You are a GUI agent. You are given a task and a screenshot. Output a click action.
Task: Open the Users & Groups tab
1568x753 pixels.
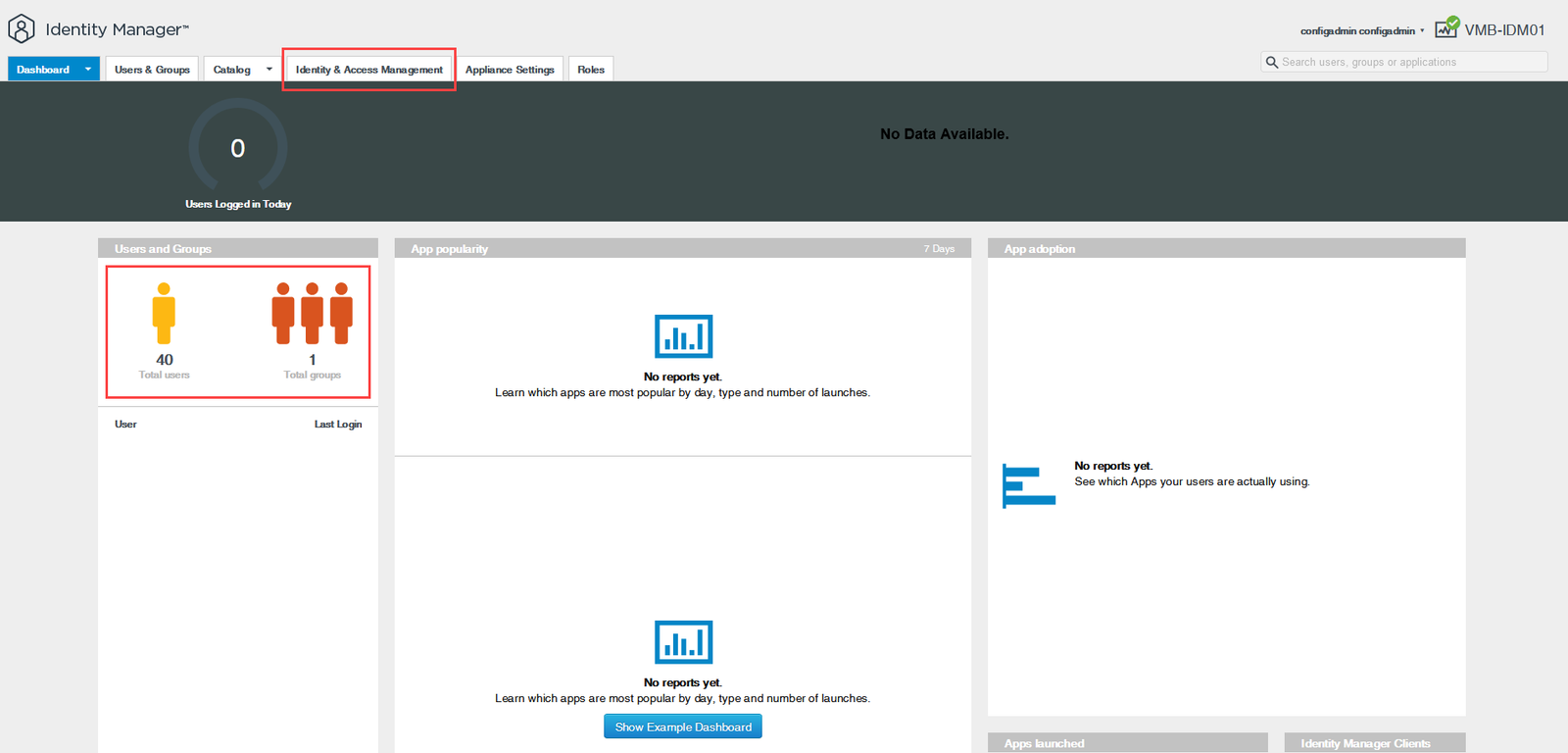(x=152, y=69)
